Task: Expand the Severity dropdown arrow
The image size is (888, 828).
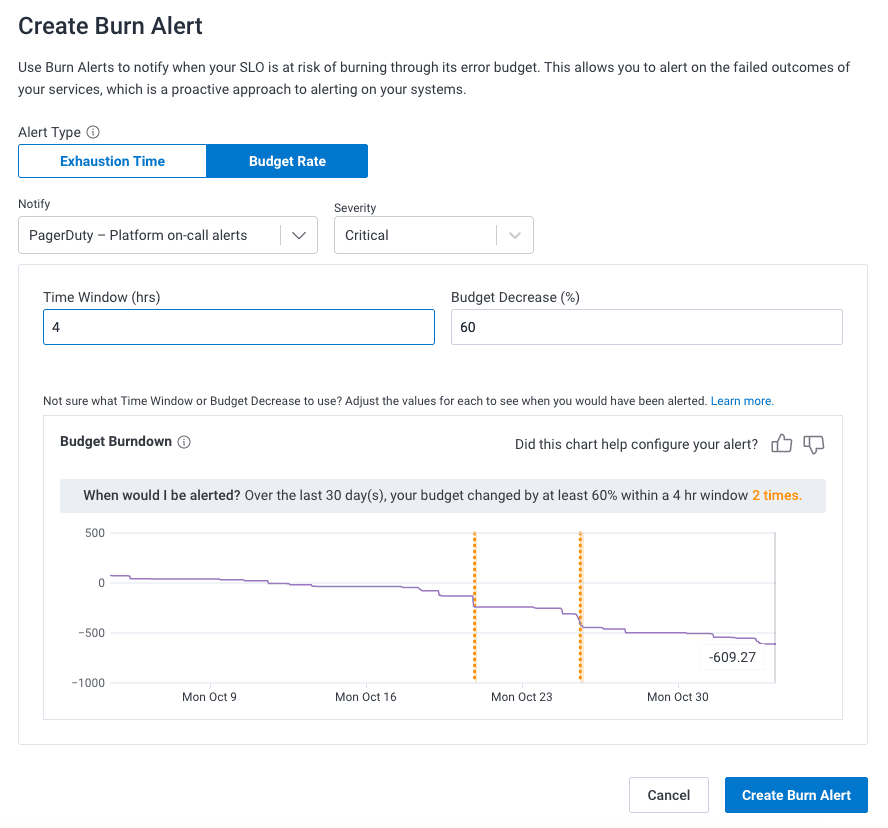Action: pos(515,236)
